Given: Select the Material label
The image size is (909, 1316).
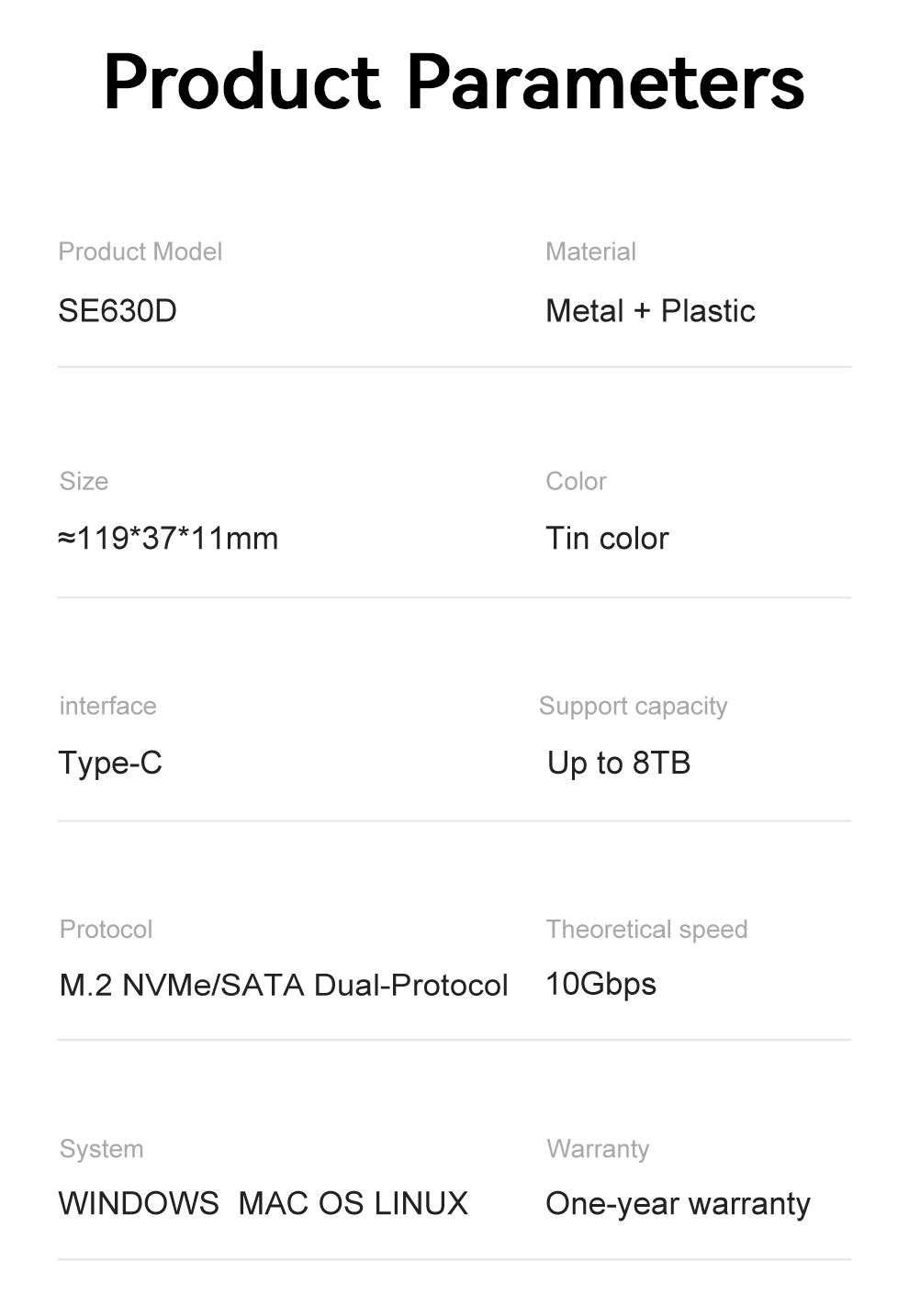Looking at the screenshot, I should 590,251.
